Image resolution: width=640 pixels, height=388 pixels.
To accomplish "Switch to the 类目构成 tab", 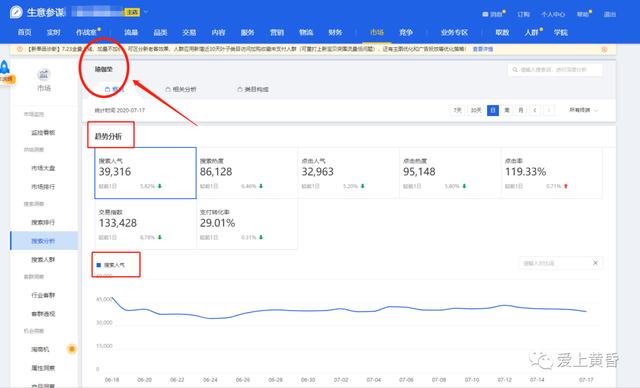I will pyautogui.click(x=253, y=89).
